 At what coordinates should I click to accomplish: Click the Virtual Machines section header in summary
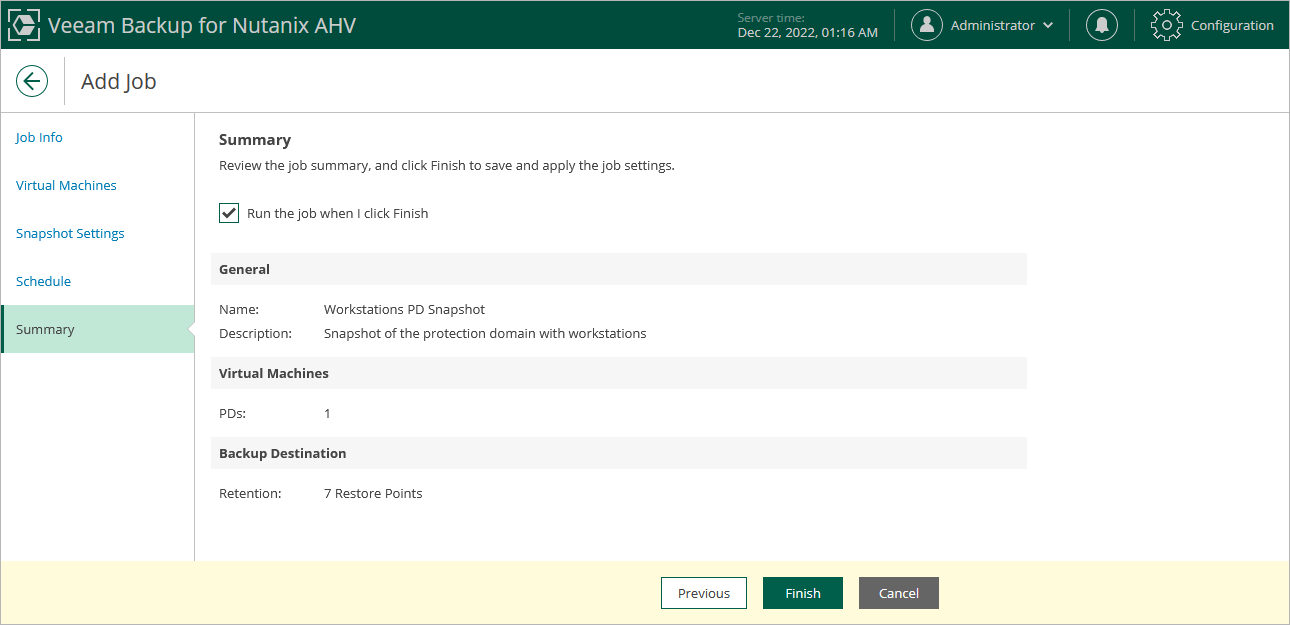click(619, 373)
